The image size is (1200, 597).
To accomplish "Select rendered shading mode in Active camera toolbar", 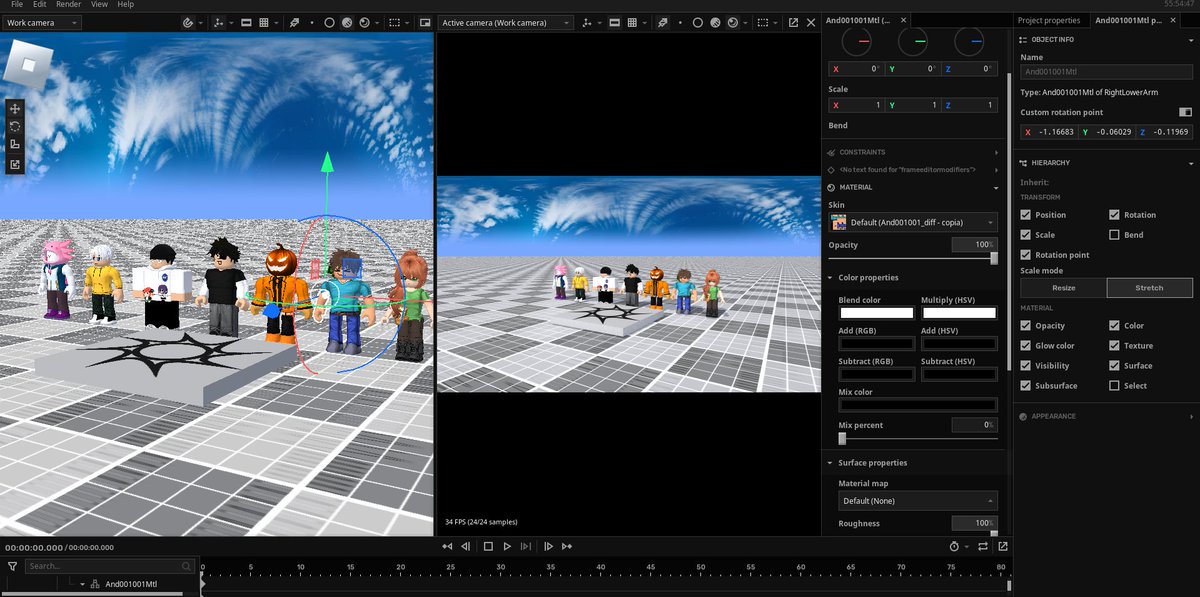I will 733,22.
